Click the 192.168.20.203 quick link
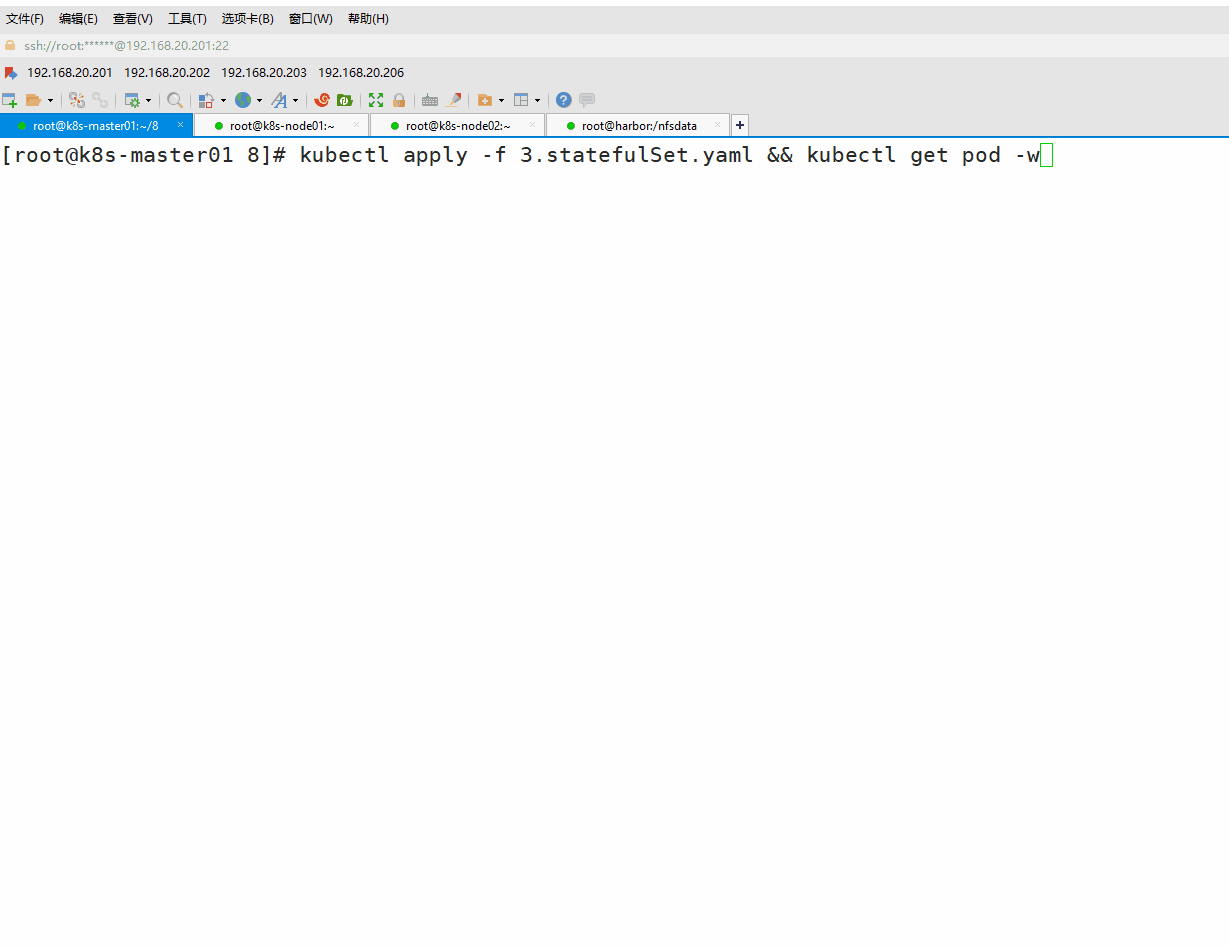The width and height of the screenshot is (1229, 946). click(x=264, y=73)
